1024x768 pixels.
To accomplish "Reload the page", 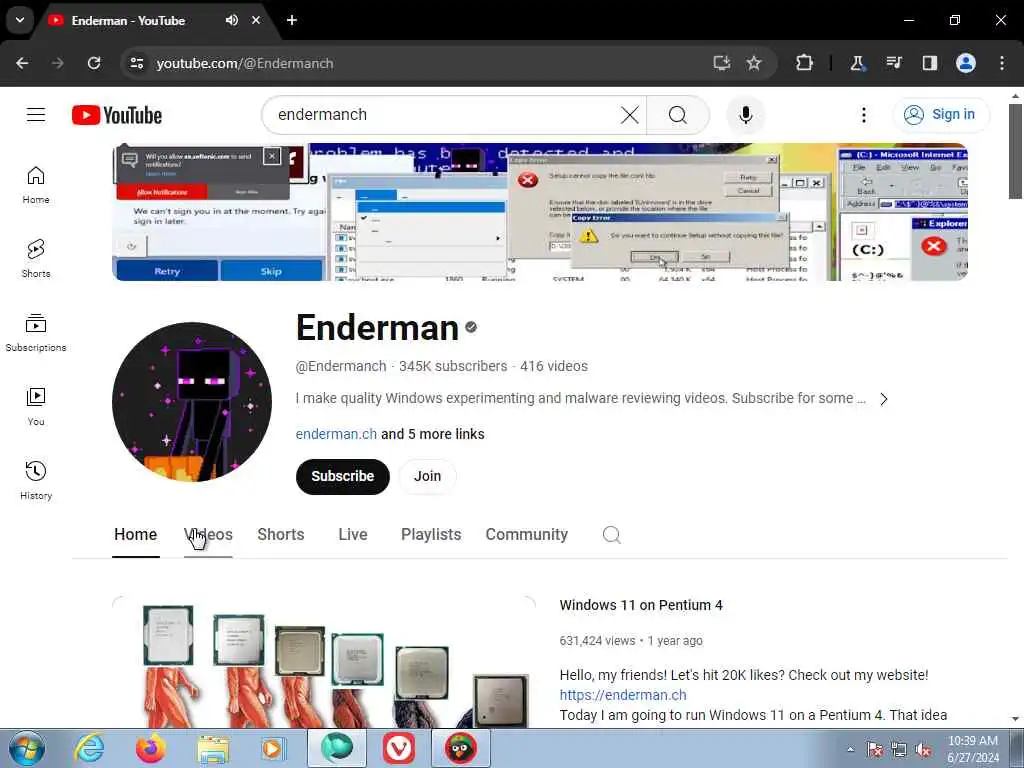I will point(94,63).
